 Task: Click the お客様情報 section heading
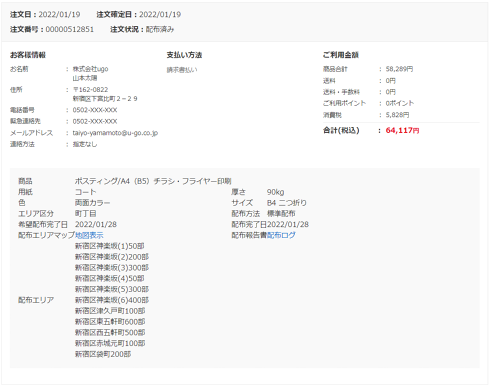28,55
